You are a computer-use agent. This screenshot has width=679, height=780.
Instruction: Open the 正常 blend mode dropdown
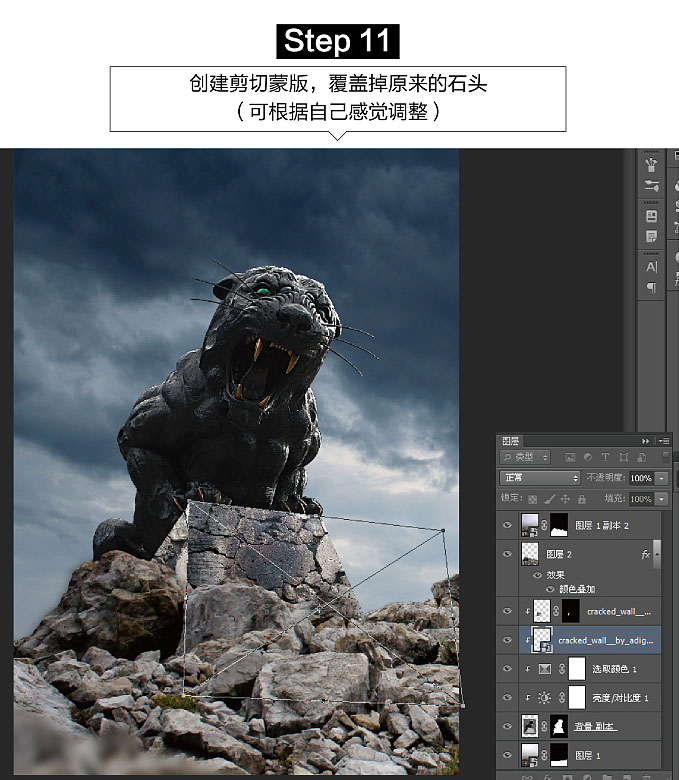point(540,478)
